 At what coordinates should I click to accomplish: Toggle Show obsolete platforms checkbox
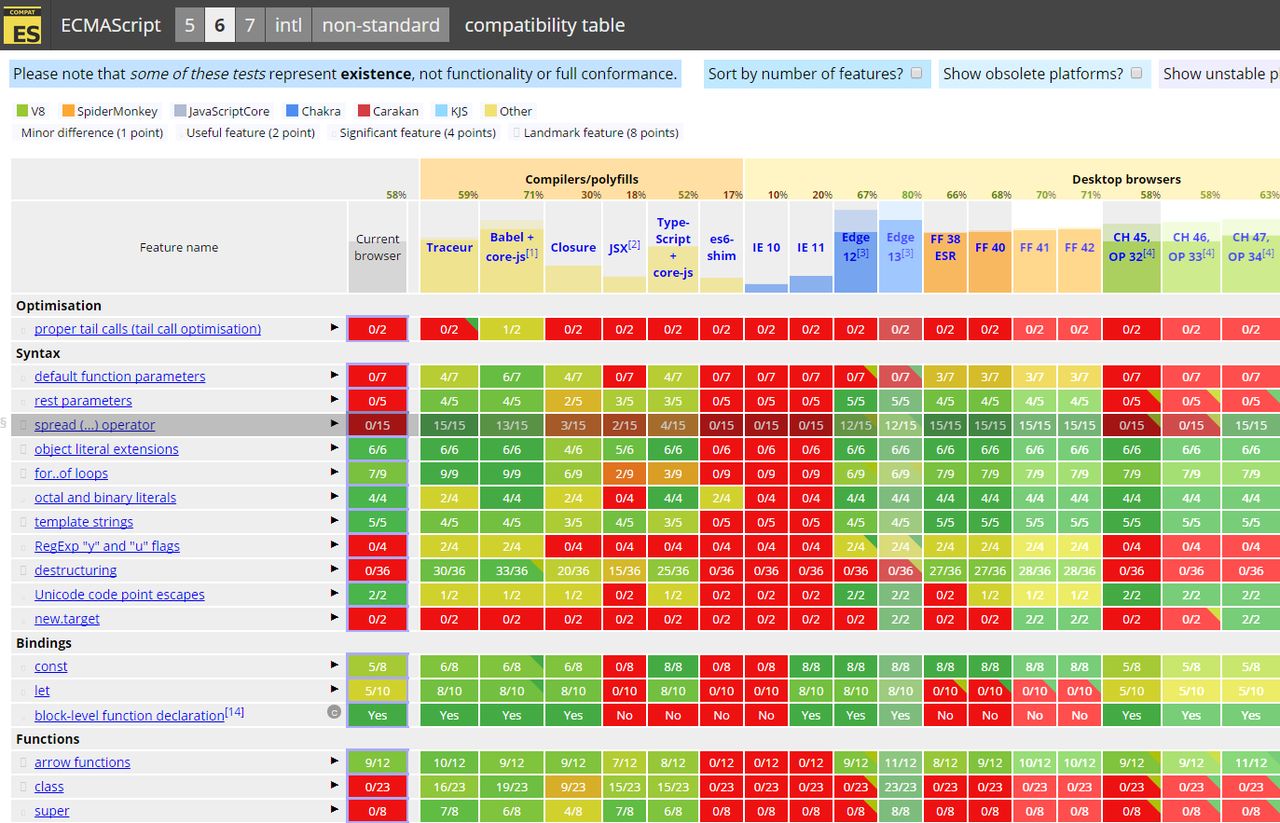[x=1136, y=73]
